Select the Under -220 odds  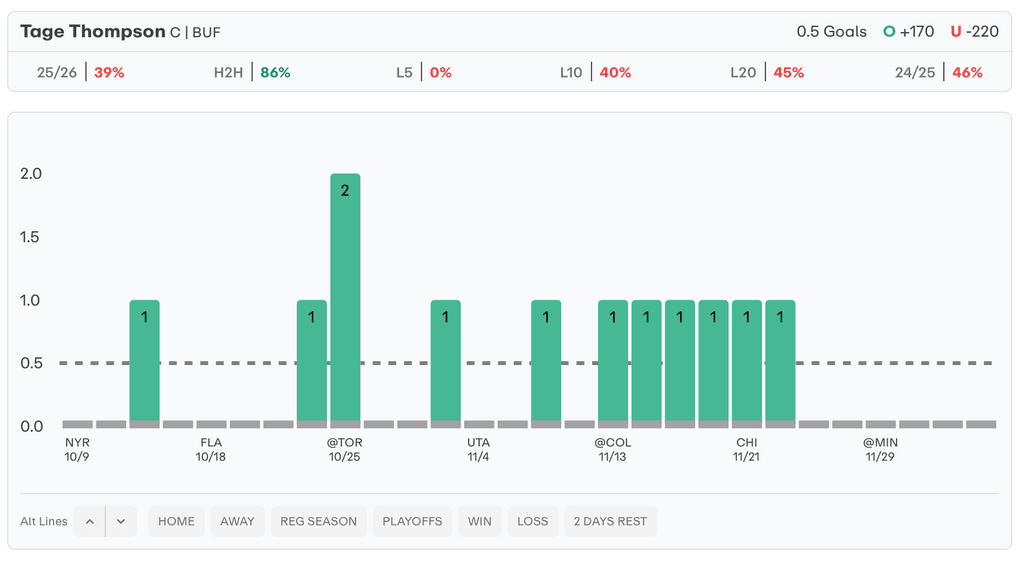pyautogui.click(x=974, y=32)
